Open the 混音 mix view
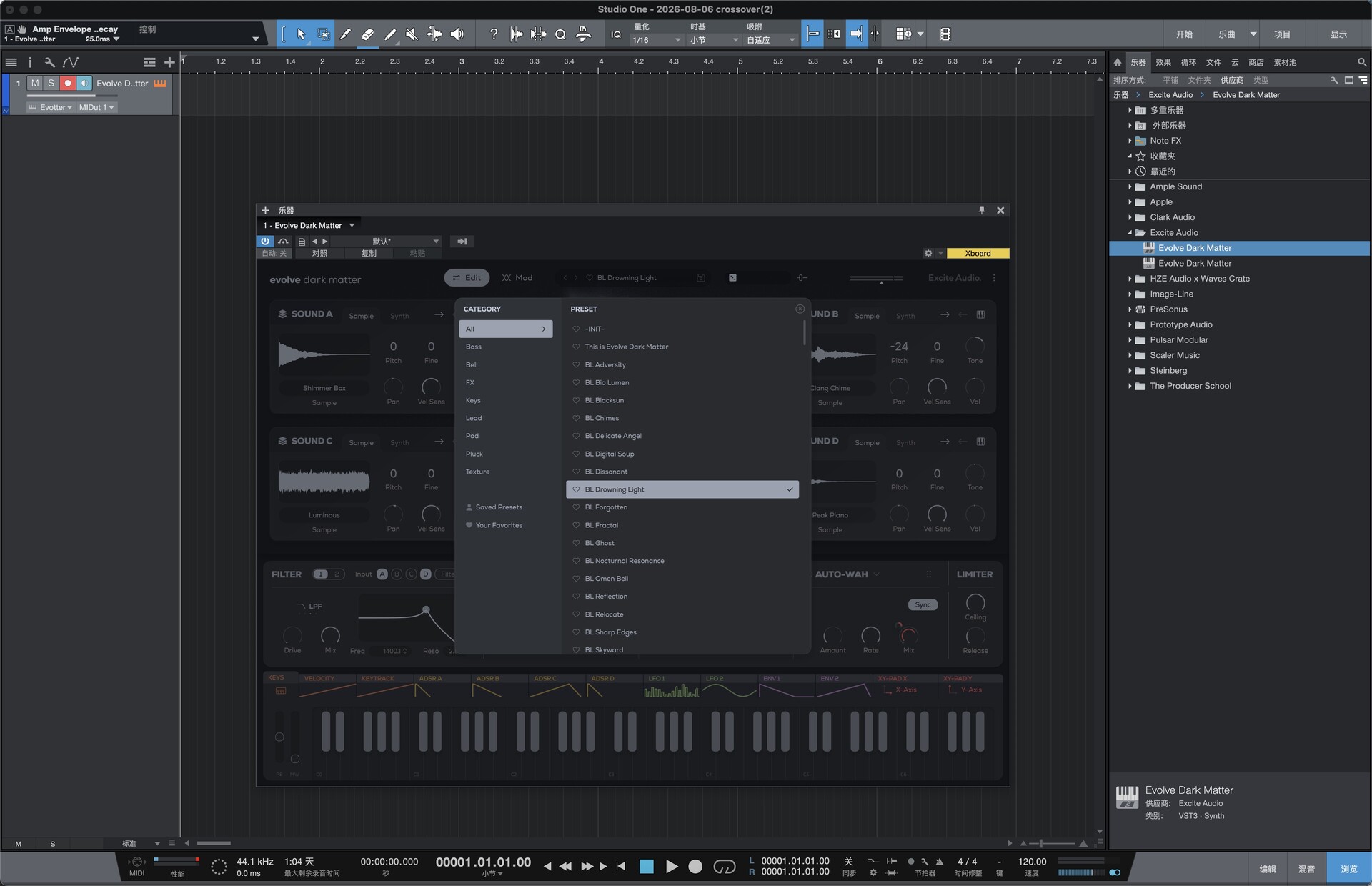The height and width of the screenshot is (886, 1372). click(x=1306, y=869)
